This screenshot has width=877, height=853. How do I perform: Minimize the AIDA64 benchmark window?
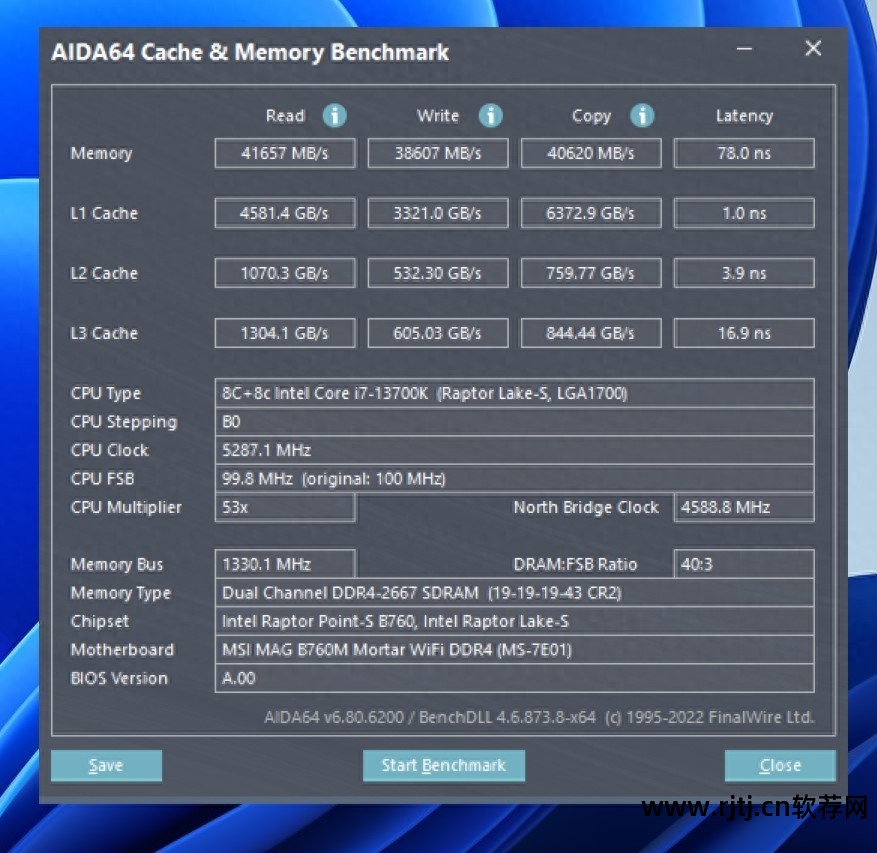[x=744, y=49]
